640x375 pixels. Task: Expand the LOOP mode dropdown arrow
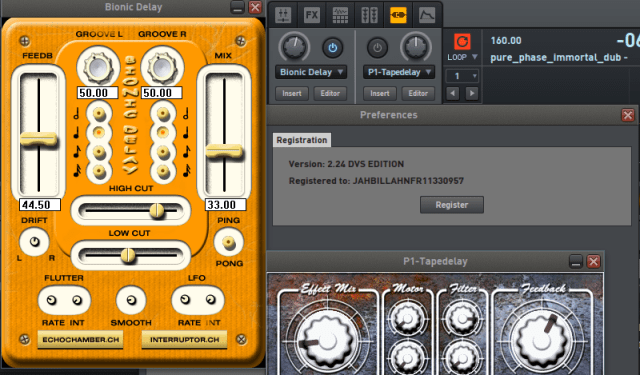[475, 57]
